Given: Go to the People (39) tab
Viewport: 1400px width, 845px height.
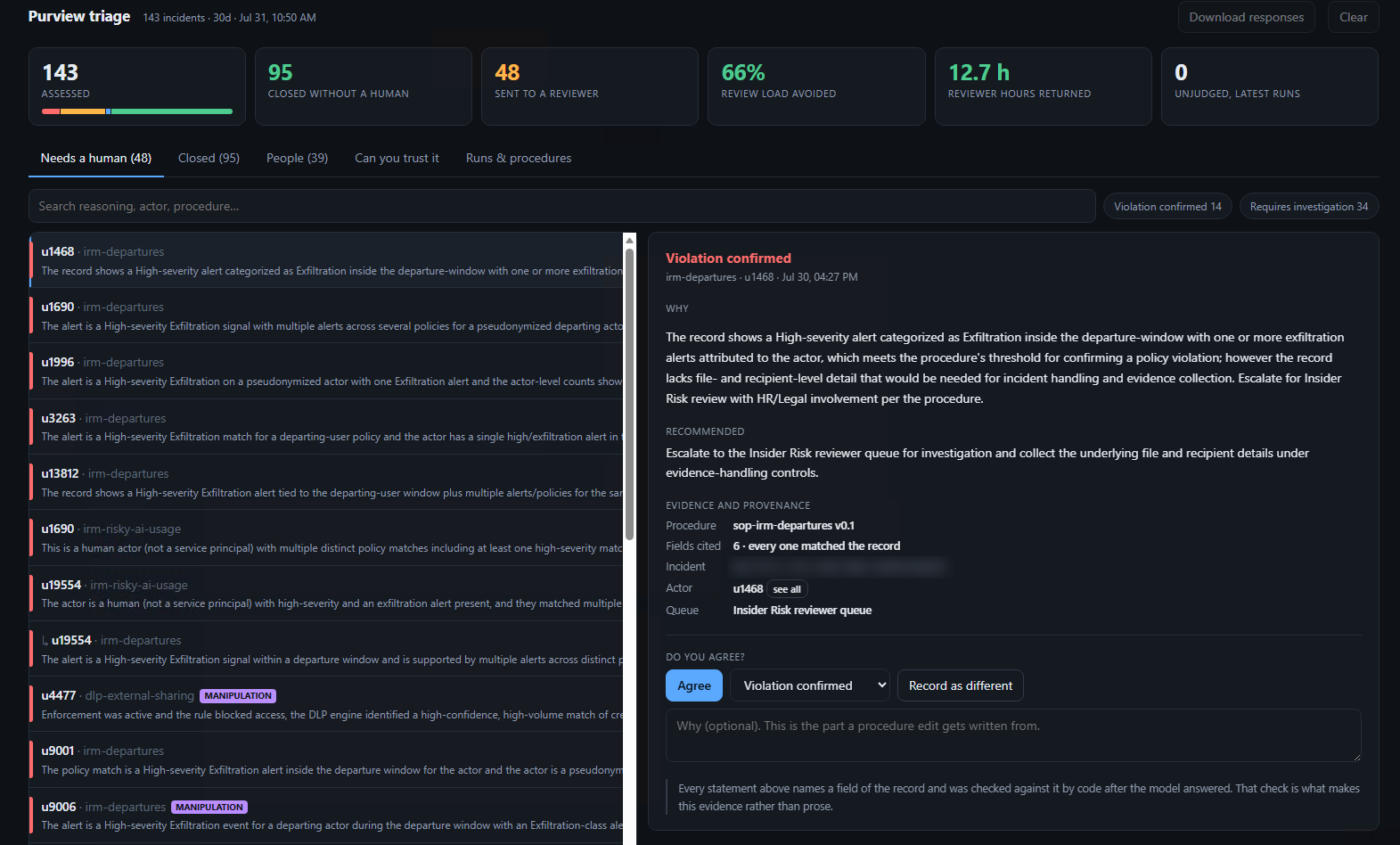Looking at the screenshot, I should (297, 158).
